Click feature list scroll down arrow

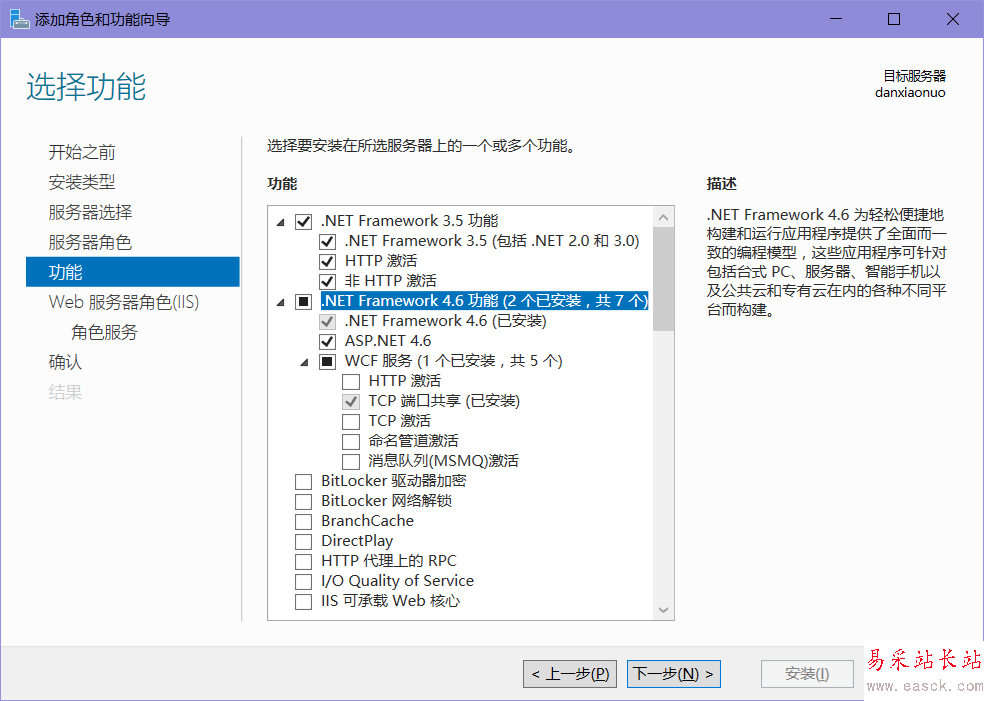(663, 610)
